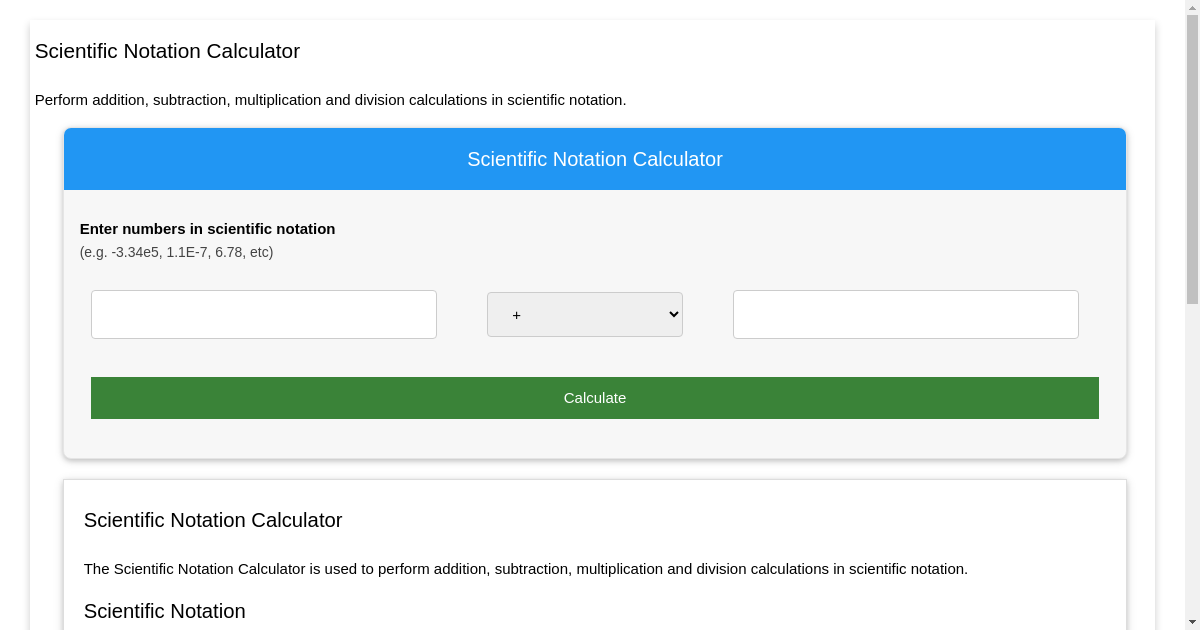This screenshot has height=630, width=1200.
Task: Click the scrollbar up arrow
Action: [x=1192, y=7]
